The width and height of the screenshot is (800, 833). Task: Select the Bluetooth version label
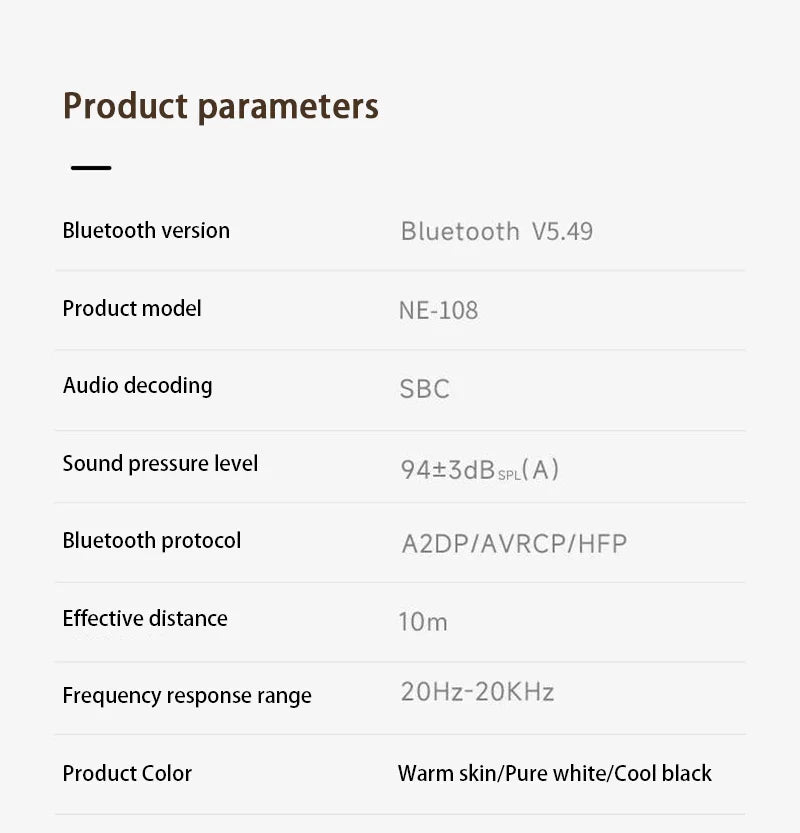[146, 231]
